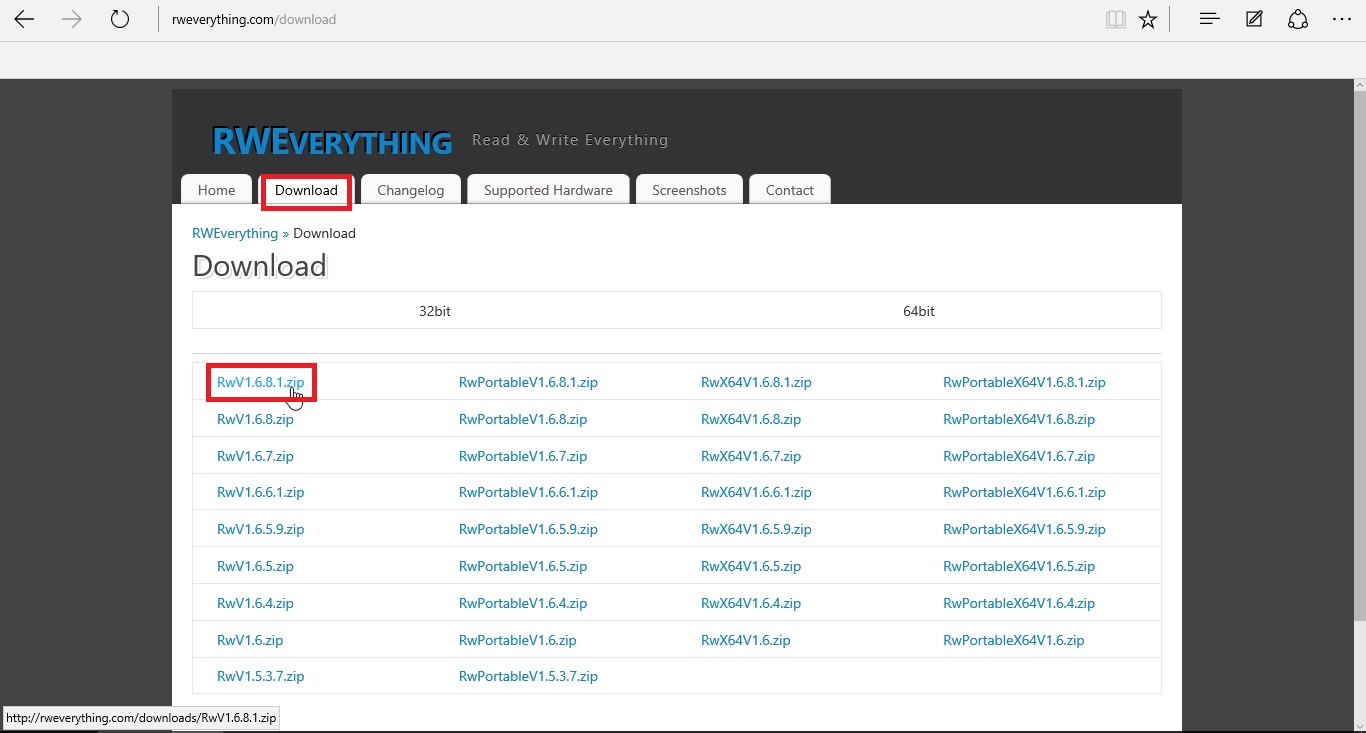Download RwPortableX64V1.6.6.1.zip
This screenshot has height=733, width=1366.
pos(1024,492)
